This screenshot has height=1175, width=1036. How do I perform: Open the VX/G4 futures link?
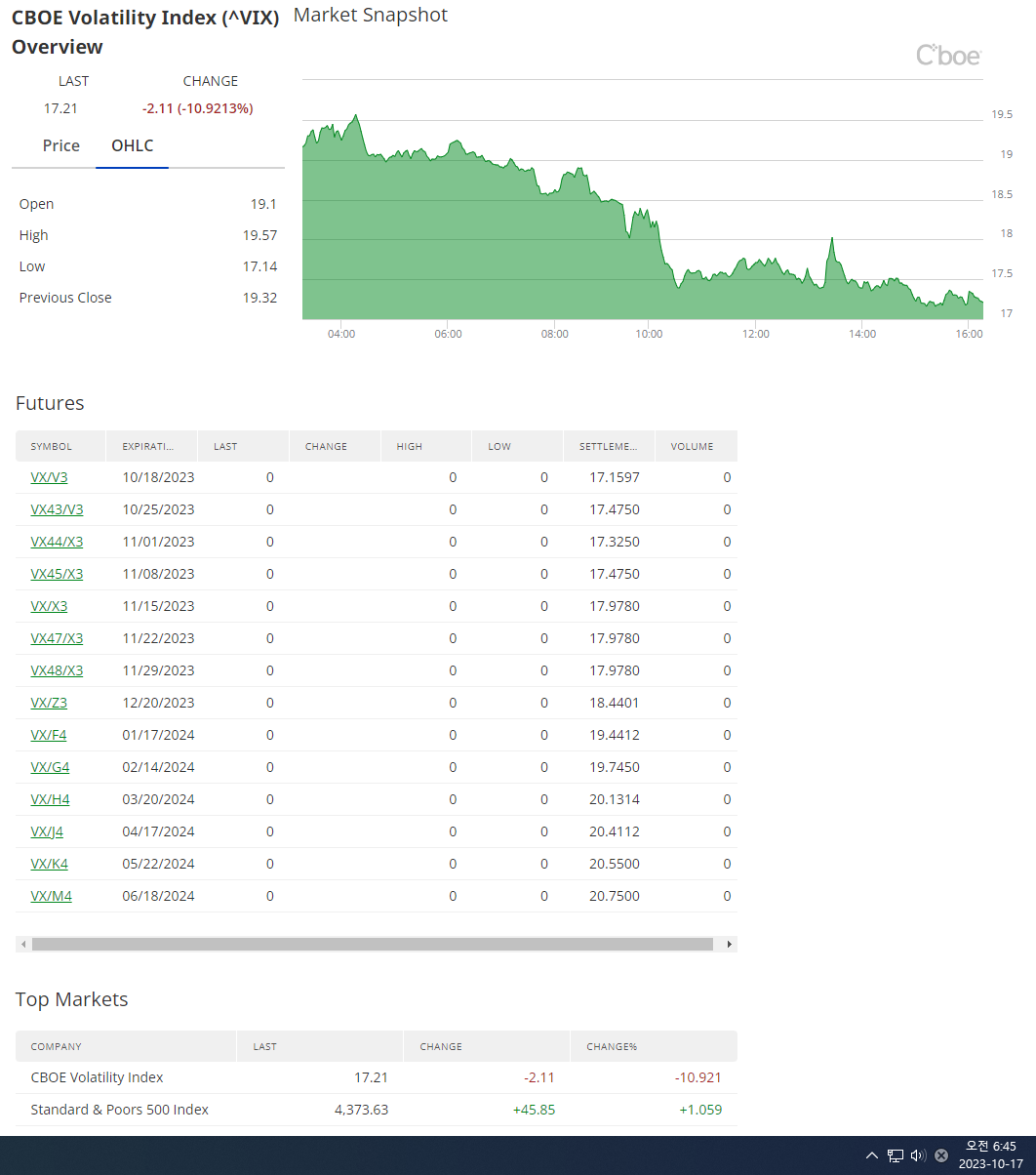(x=50, y=768)
